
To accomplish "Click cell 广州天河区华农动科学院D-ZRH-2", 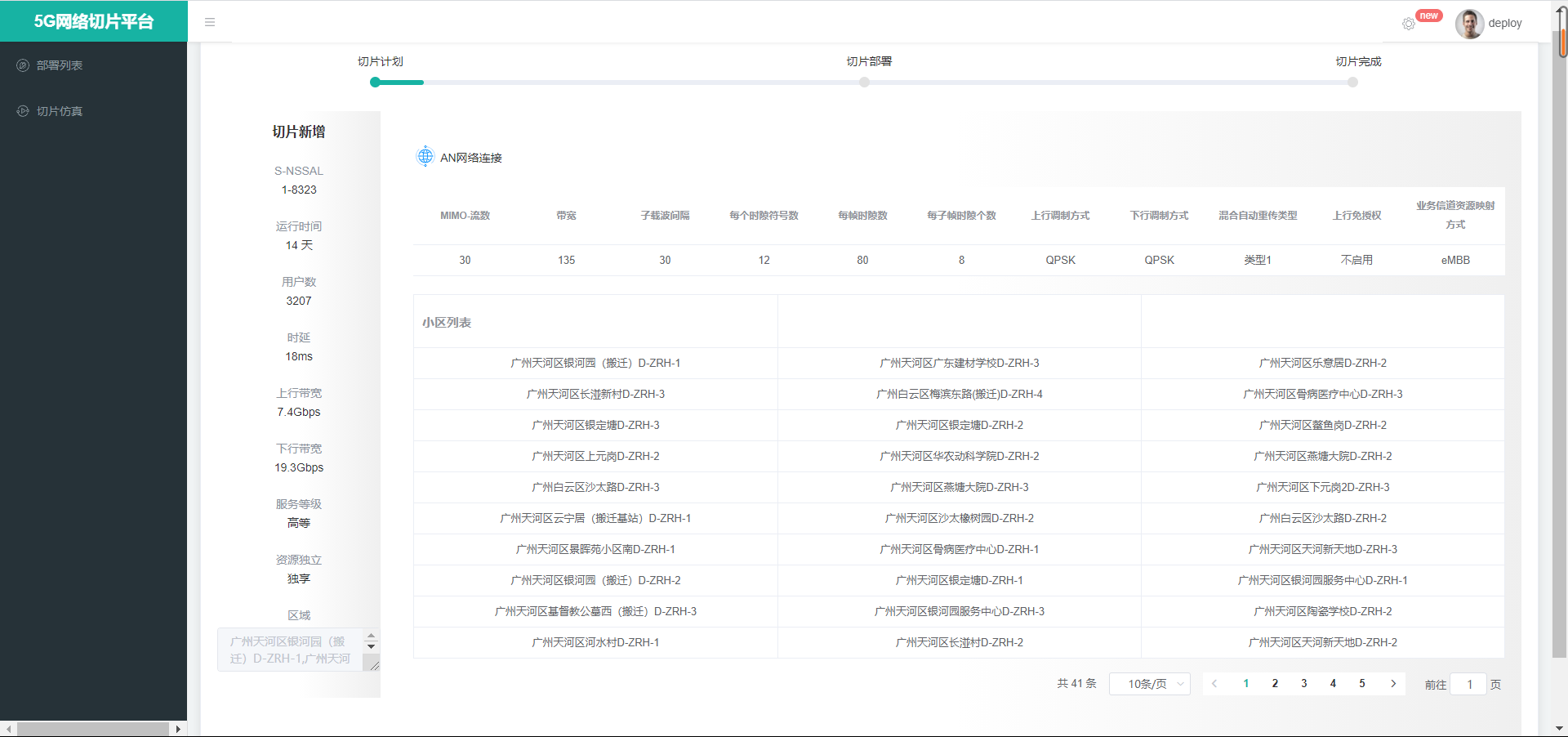I will (x=959, y=456).
